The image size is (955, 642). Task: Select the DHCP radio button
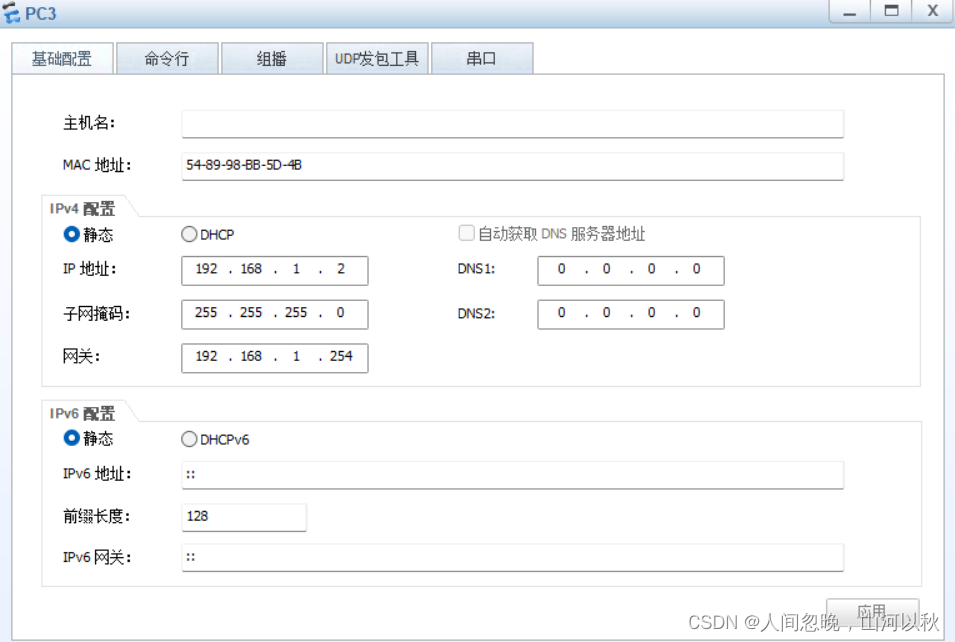[x=189, y=234]
